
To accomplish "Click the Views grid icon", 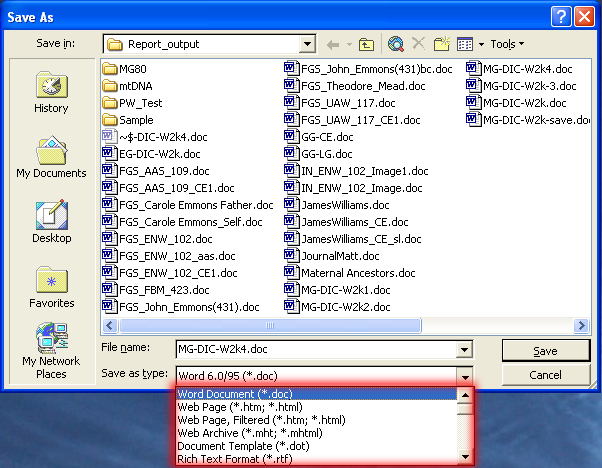I will point(465,44).
